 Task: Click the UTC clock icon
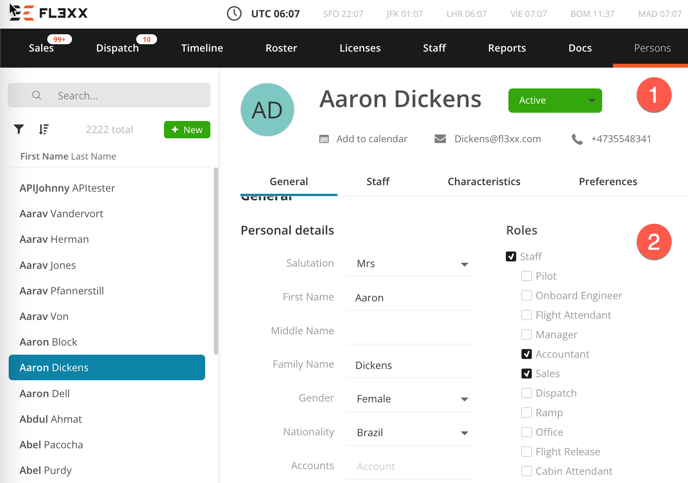pos(234,14)
